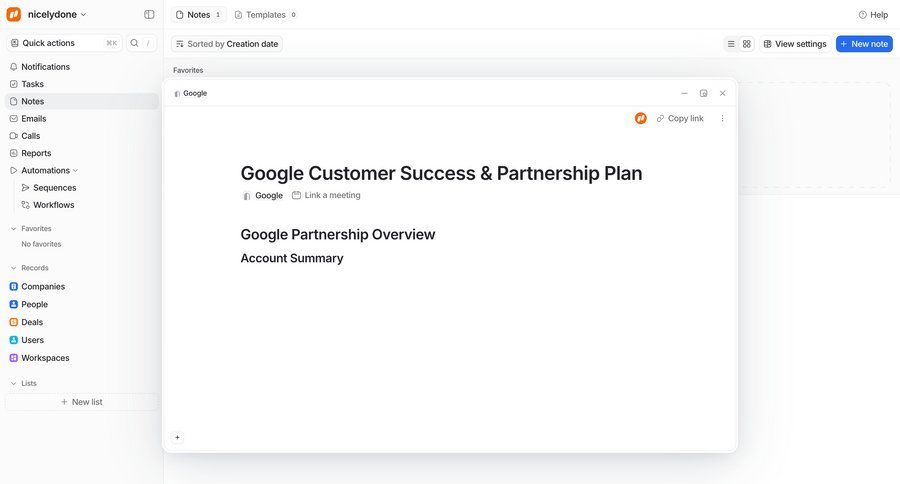Click the note options three-dot icon
The height and width of the screenshot is (484, 900).
pos(722,118)
